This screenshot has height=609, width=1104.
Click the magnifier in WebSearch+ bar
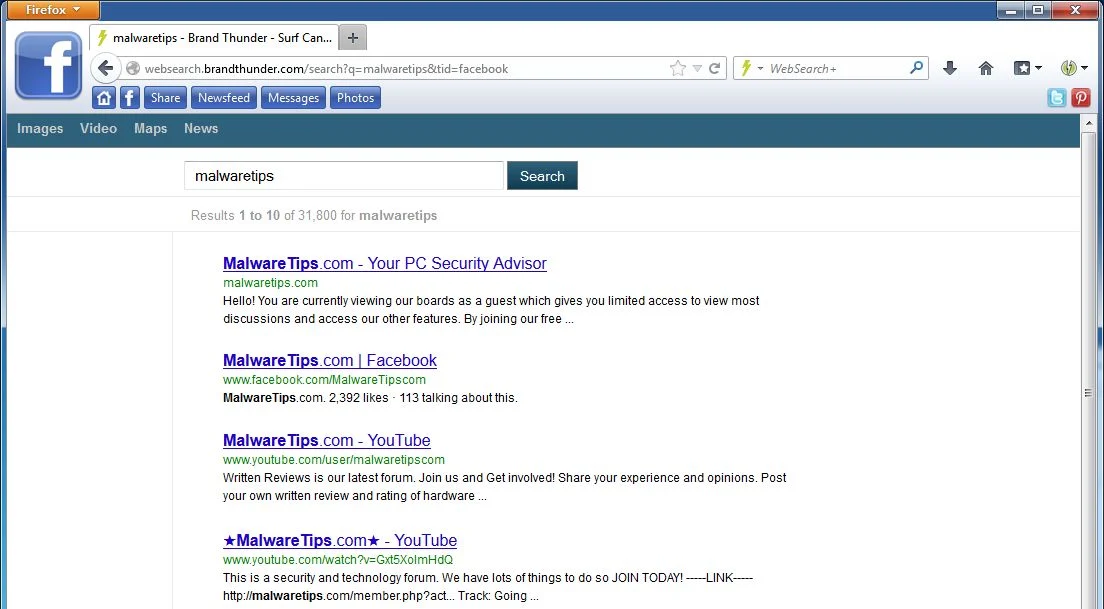[916, 68]
